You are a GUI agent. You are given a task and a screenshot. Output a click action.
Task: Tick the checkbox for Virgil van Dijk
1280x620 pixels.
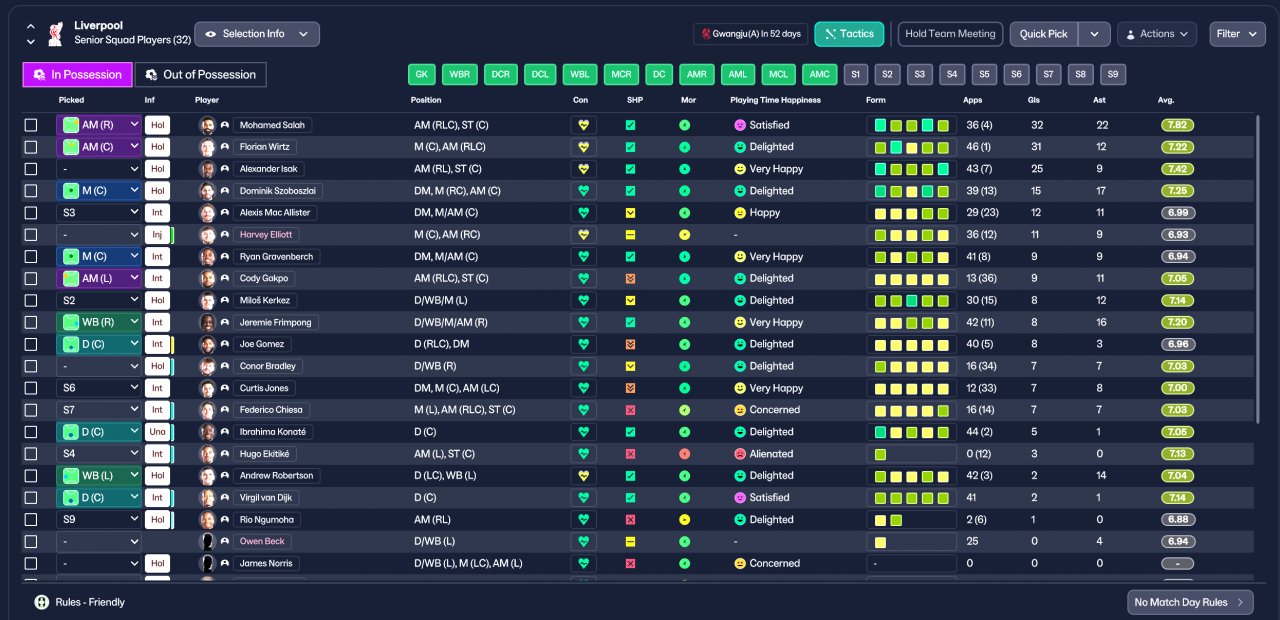pyautogui.click(x=31, y=497)
